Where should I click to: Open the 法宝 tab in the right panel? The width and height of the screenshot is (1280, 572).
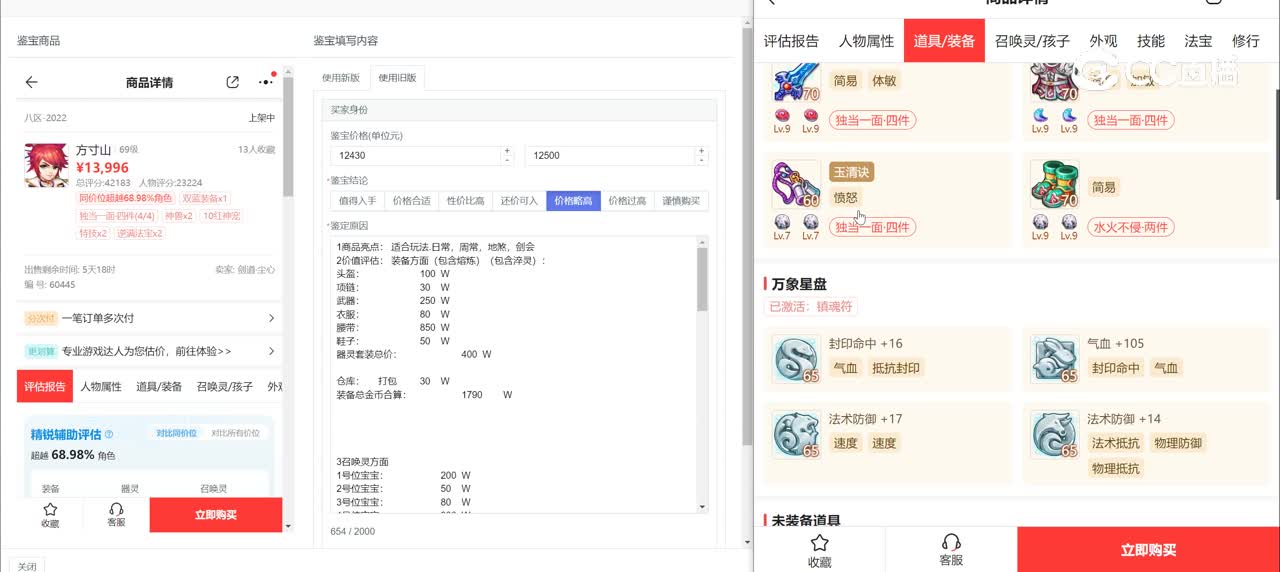click(x=1198, y=41)
